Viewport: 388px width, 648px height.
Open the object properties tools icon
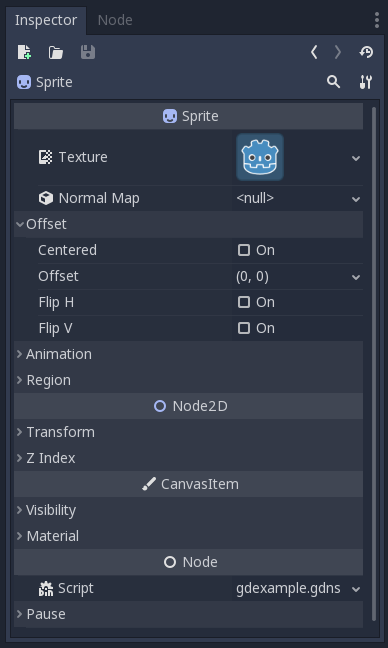point(366,82)
